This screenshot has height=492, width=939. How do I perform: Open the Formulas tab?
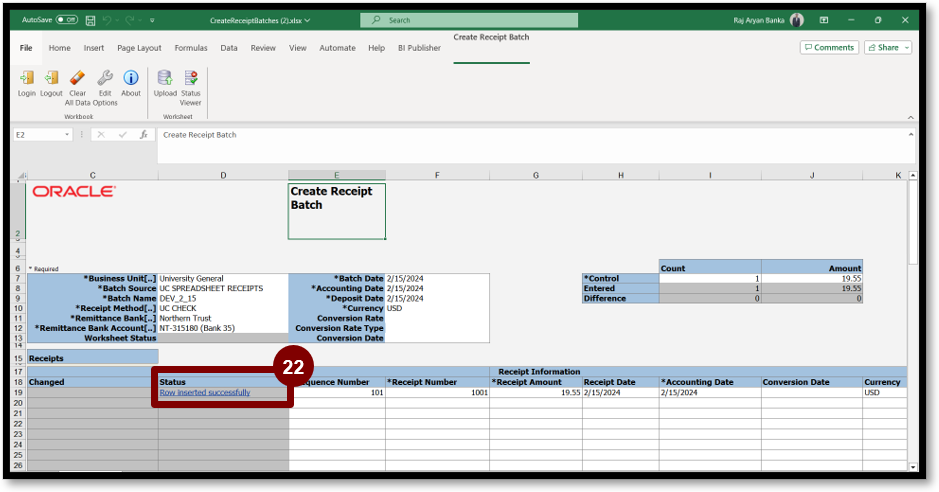pyautogui.click(x=191, y=48)
